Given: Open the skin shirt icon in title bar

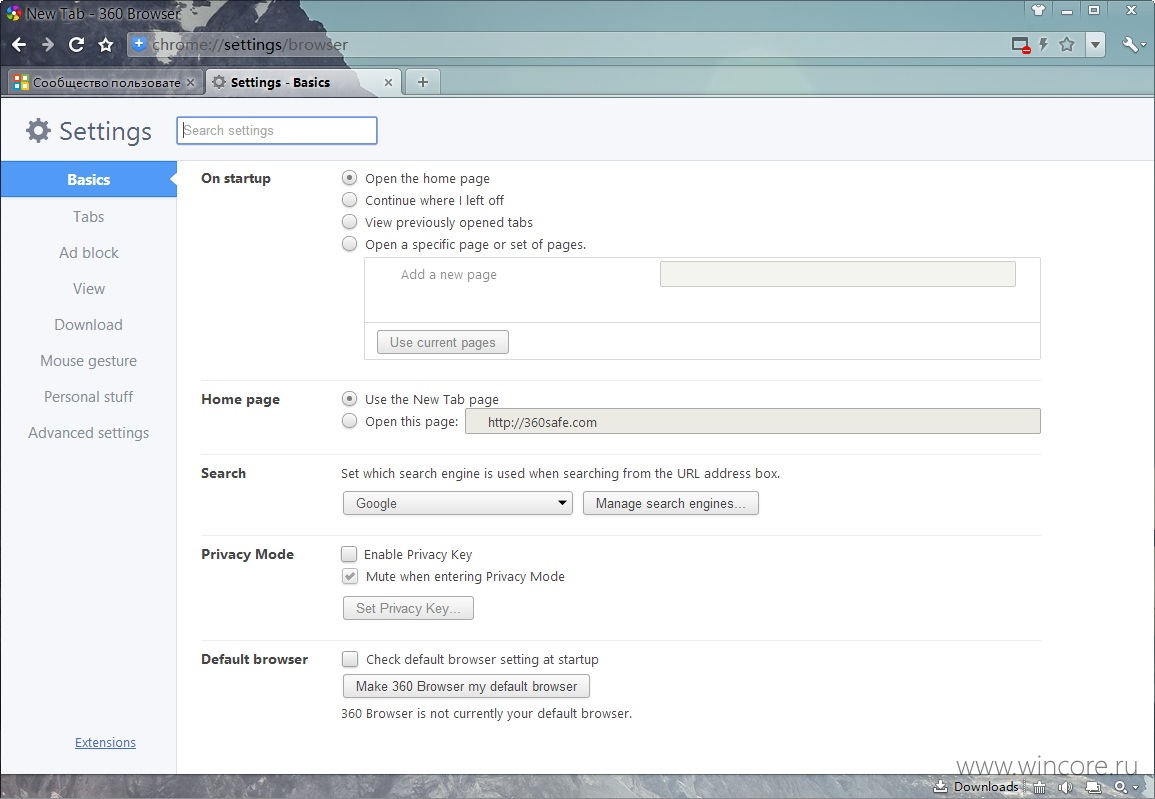Looking at the screenshot, I should coord(1039,10).
